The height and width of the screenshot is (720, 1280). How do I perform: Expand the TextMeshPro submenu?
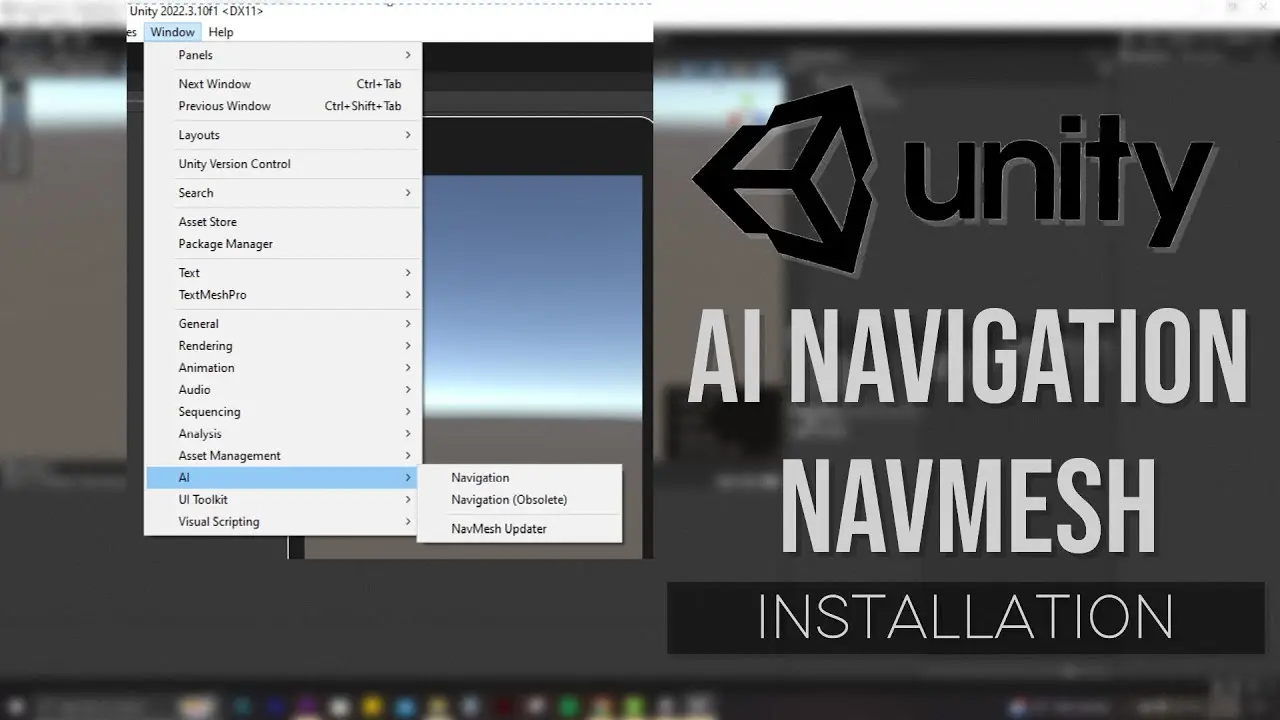point(283,295)
